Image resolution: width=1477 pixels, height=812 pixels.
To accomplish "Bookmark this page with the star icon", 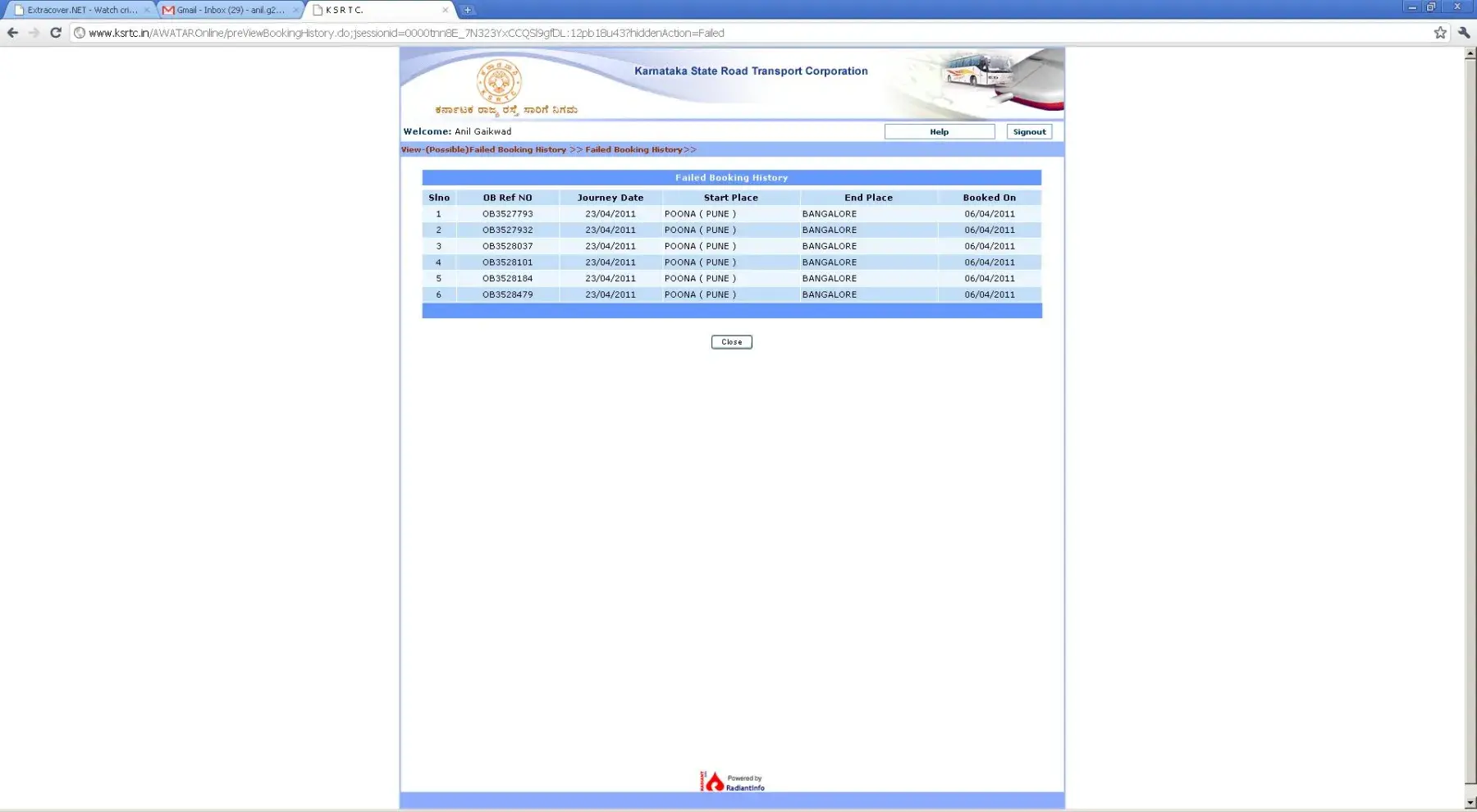I will pyautogui.click(x=1439, y=33).
